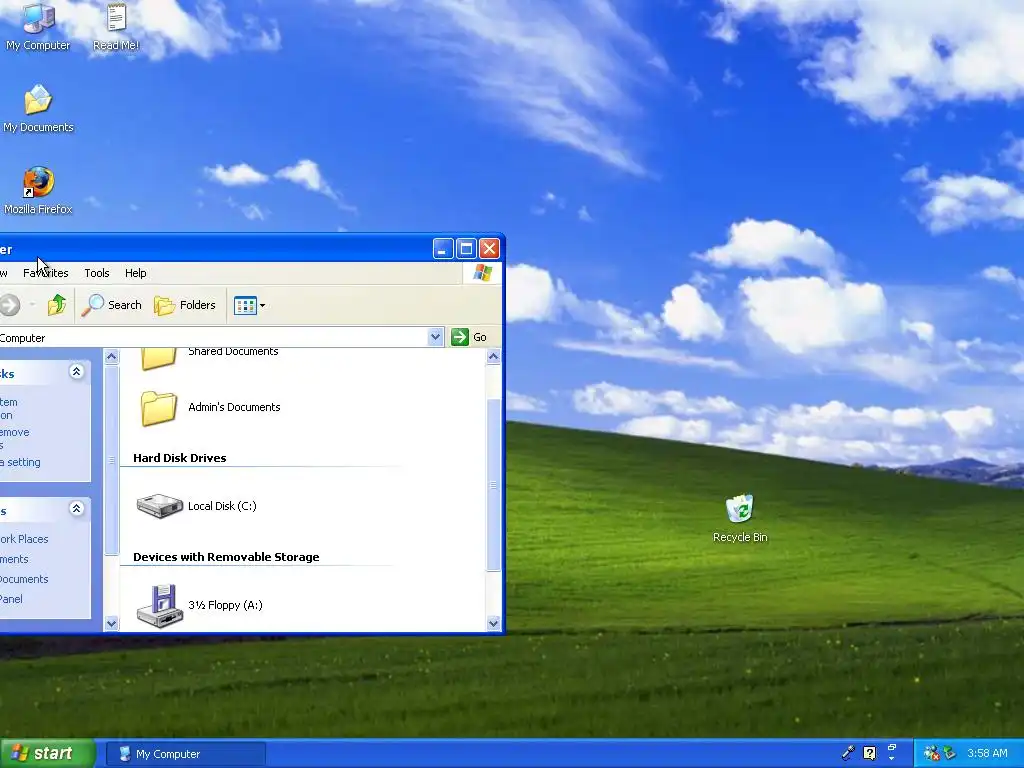The width and height of the screenshot is (1024, 768).
Task: Toggle the Folders pane in the toolbar
Action: click(185, 305)
